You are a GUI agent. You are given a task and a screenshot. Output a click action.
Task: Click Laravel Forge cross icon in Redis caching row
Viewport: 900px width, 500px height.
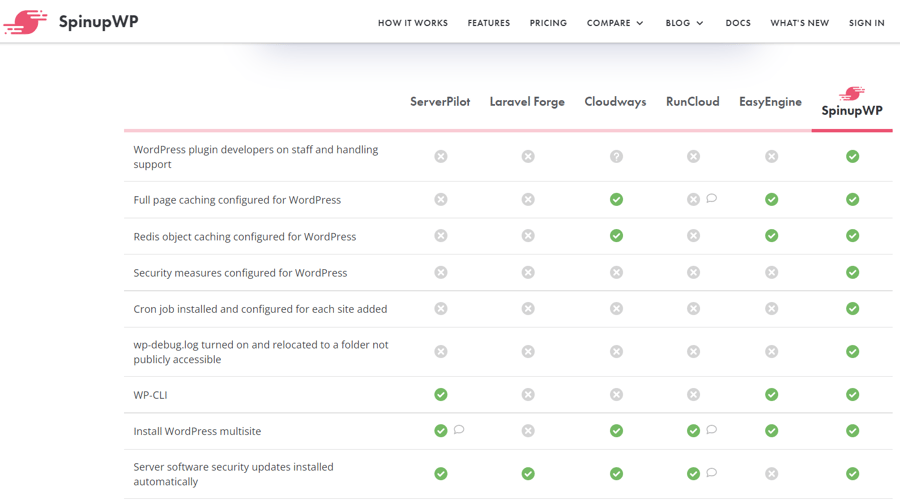[528, 235]
